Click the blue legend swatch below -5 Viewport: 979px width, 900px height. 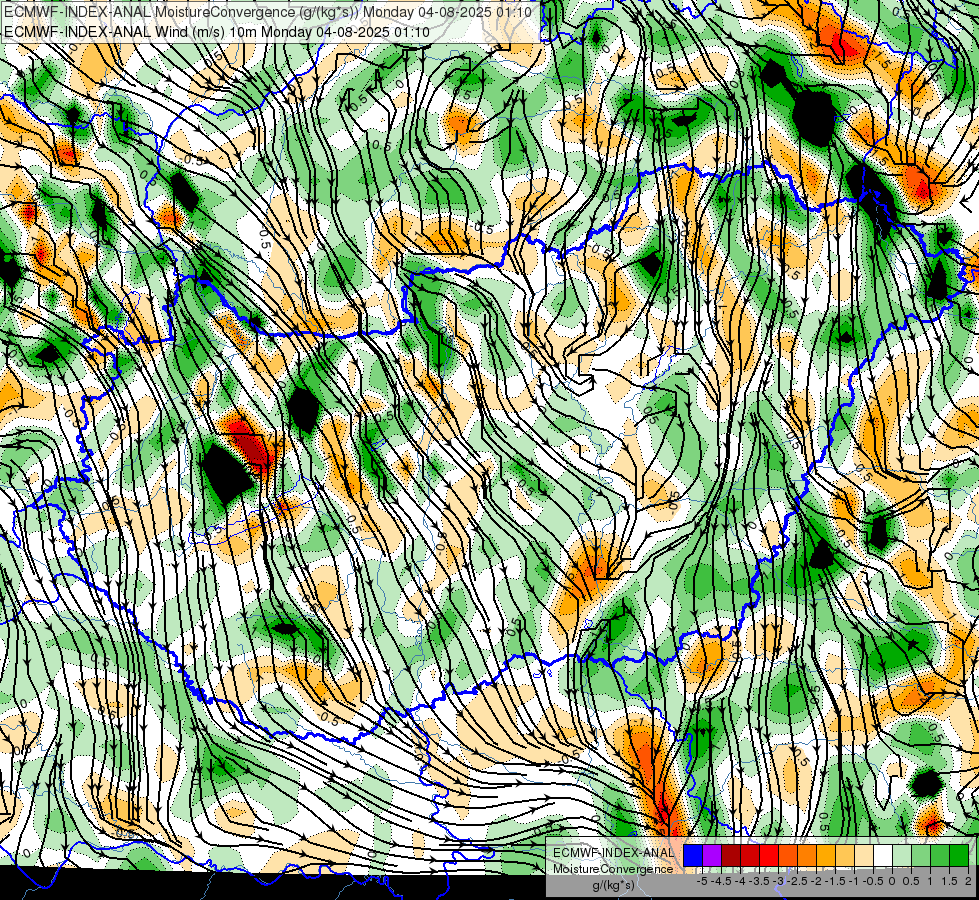click(693, 855)
